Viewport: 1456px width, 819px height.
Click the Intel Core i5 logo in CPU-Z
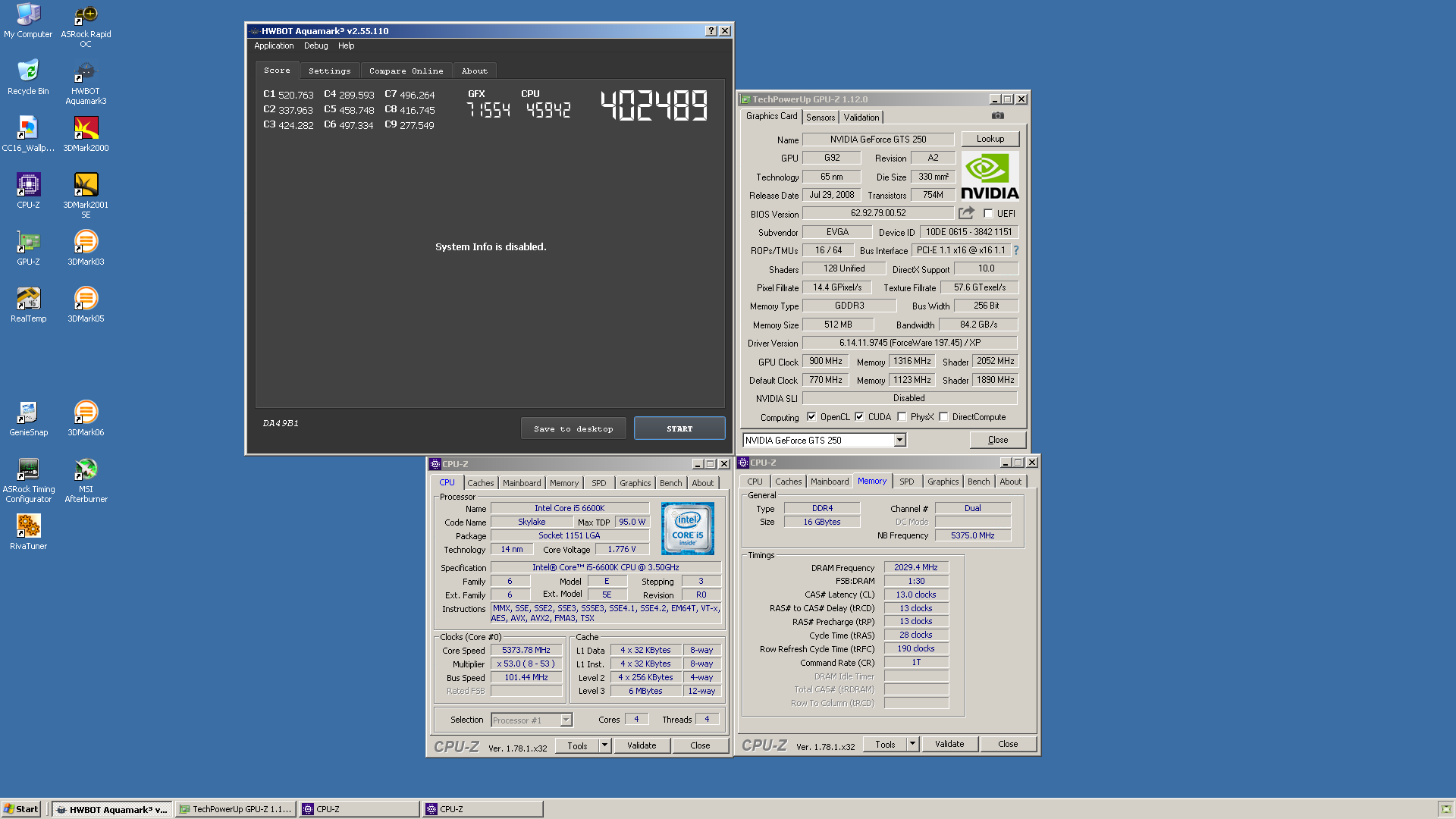coord(687,528)
